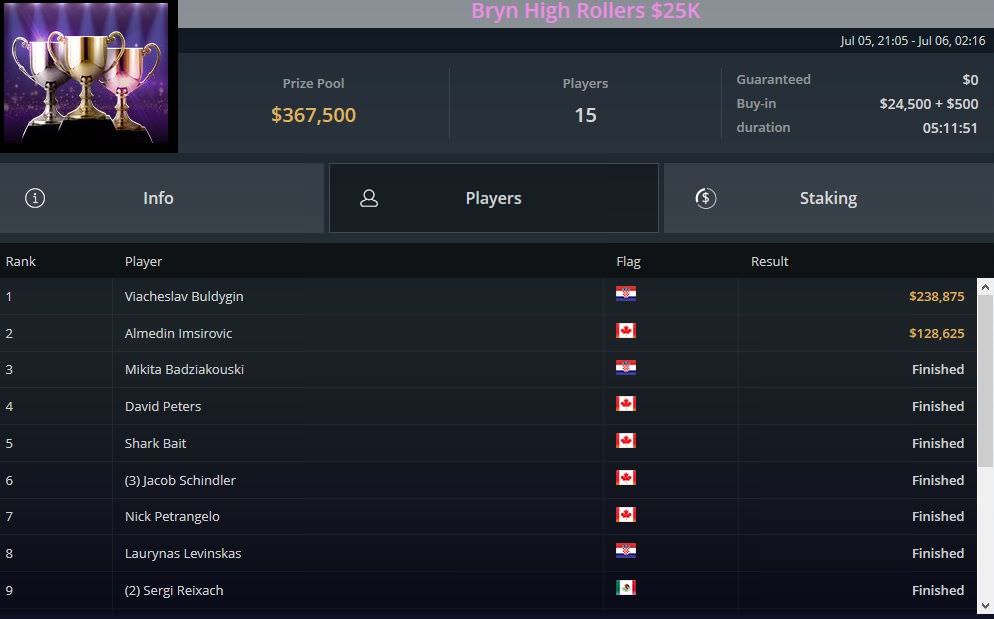Click the Result column header
Image resolution: width=994 pixels, height=619 pixels.
(x=770, y=261)
